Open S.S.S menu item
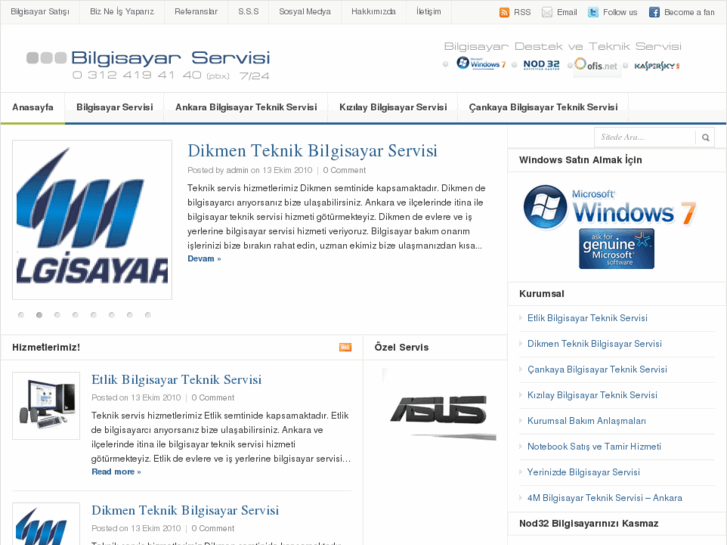The image size is (727, 545). (249, 12)
